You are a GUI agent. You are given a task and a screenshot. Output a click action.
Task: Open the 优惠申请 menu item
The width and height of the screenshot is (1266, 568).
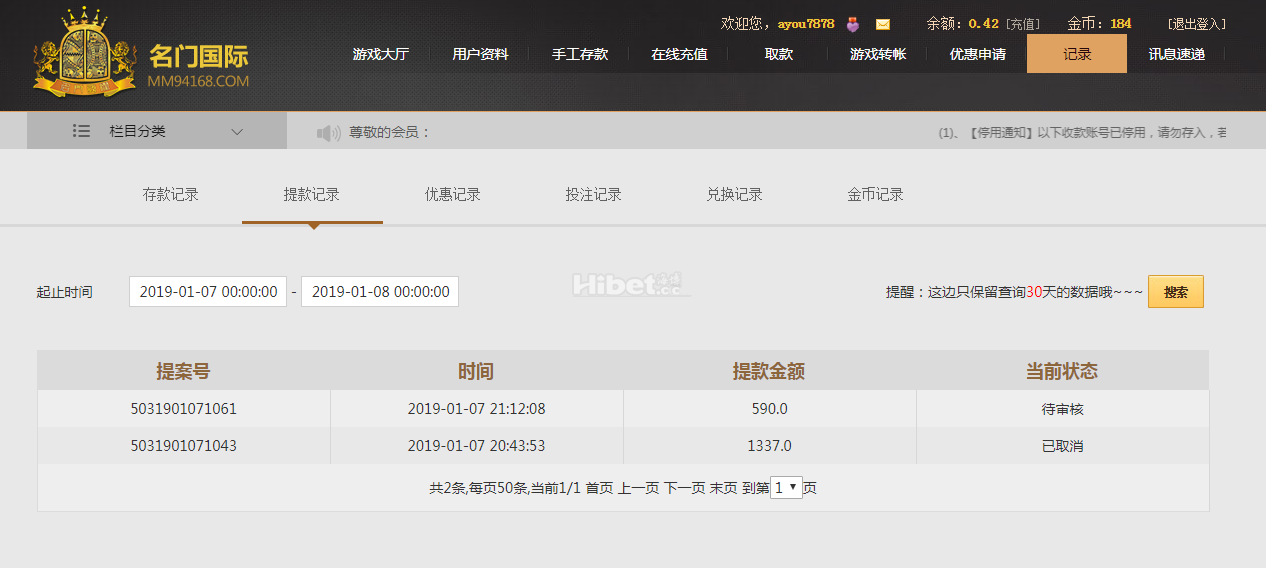coord(977,54)
